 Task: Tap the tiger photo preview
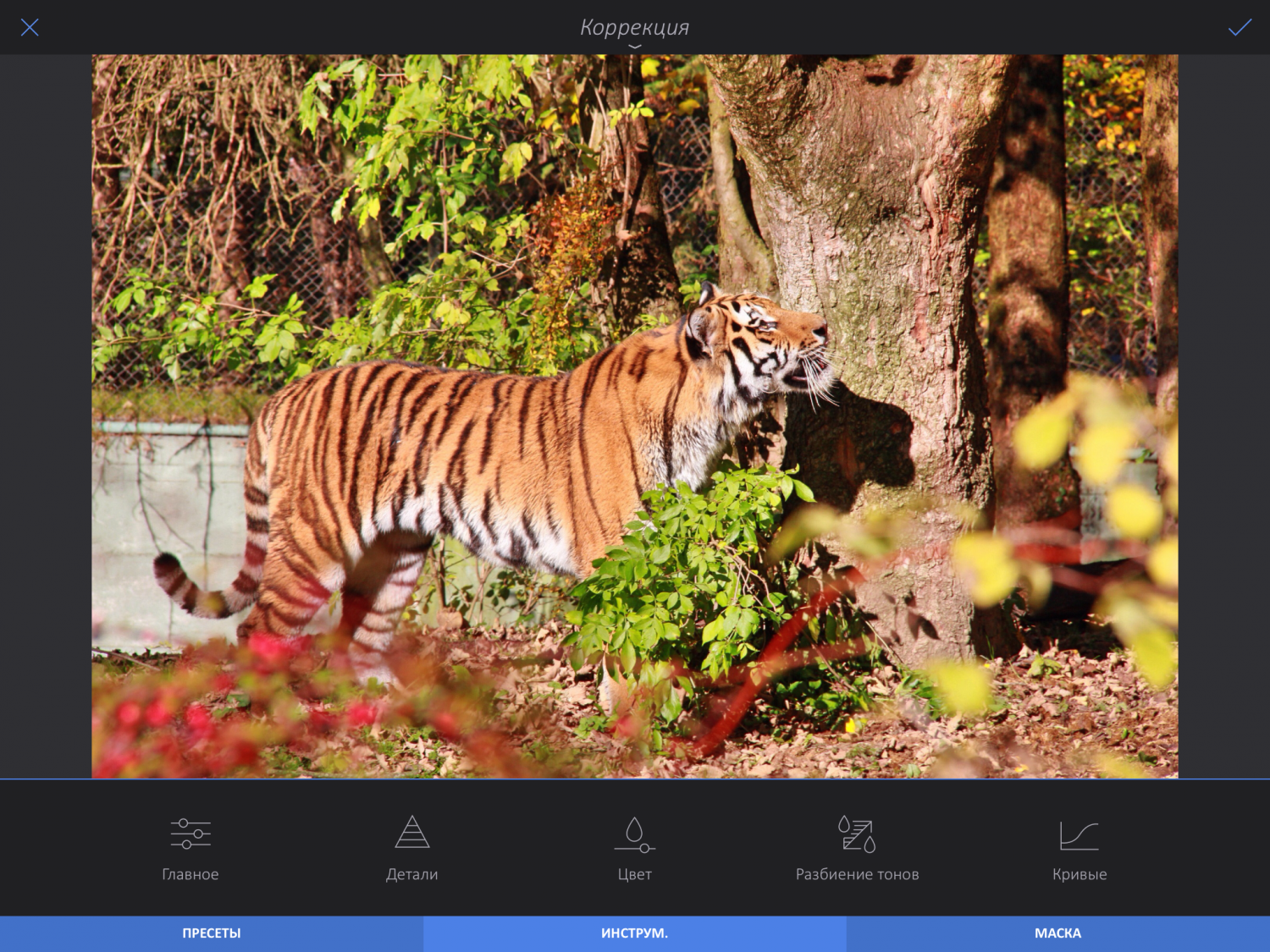635,416
